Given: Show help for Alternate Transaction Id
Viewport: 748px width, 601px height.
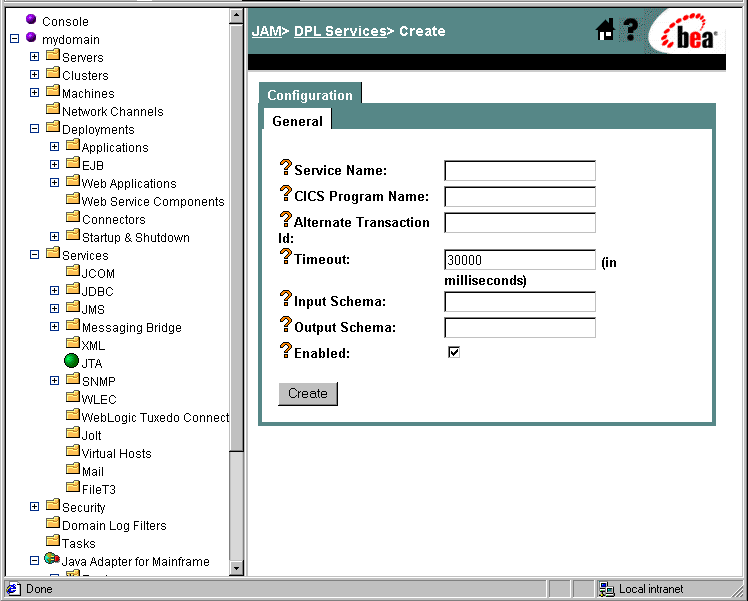Looking at the screenshot, I should [285, 219].
